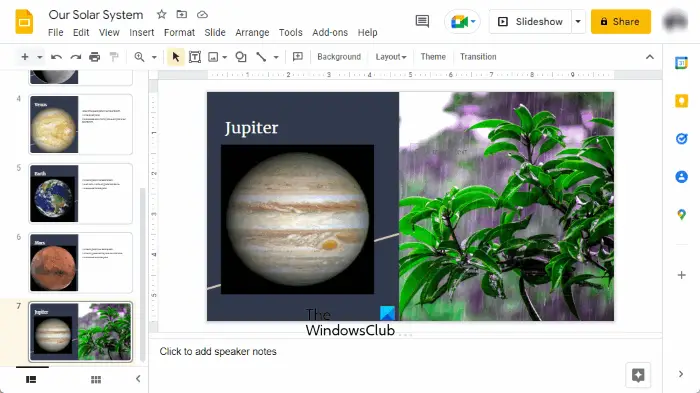The width and height of the screenshot is (700, 393).
Task: Select the Mars slide thumbnail
Action: [x=81, y=263]
